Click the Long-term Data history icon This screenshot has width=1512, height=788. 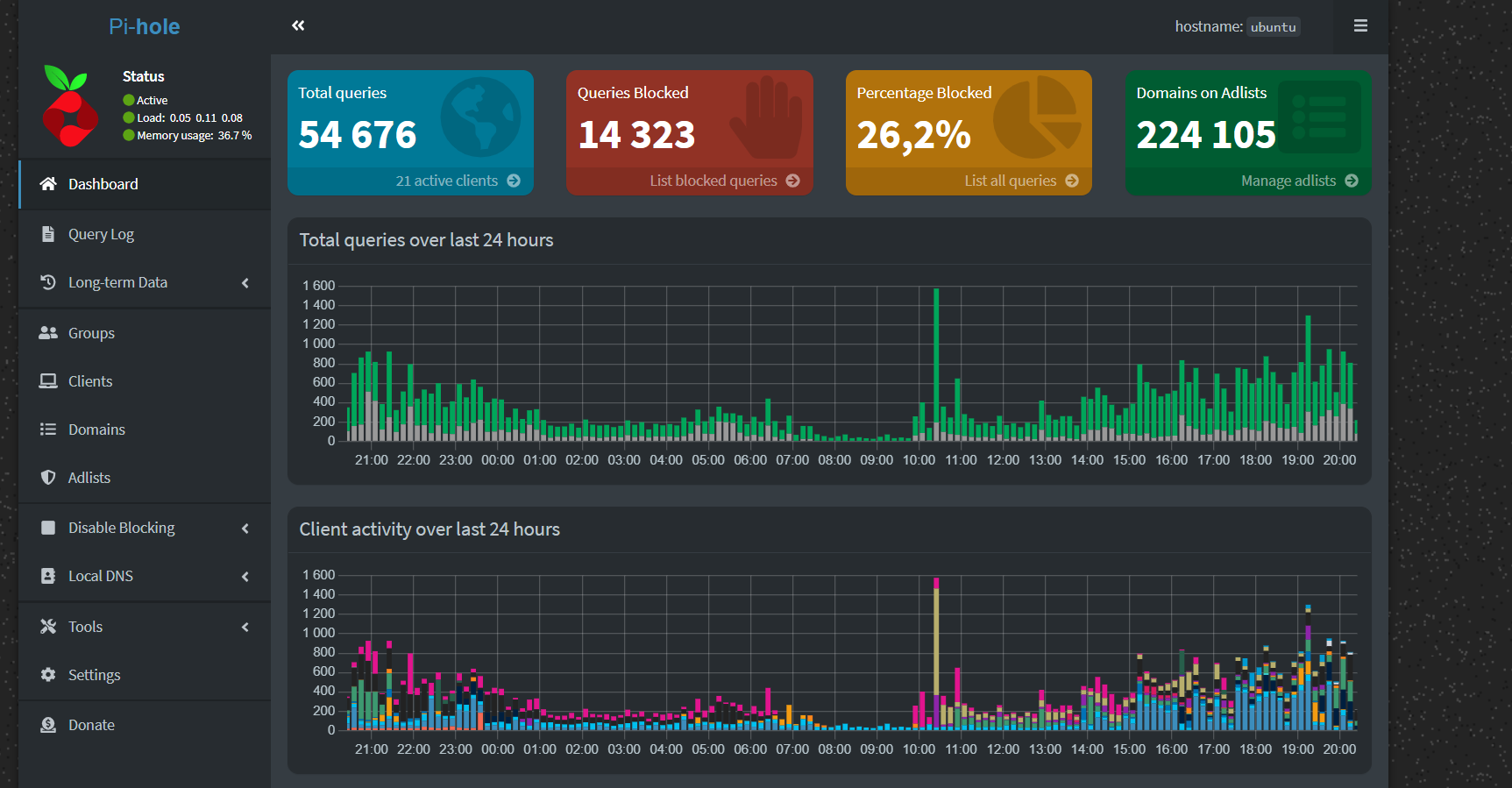pos(48,282)
